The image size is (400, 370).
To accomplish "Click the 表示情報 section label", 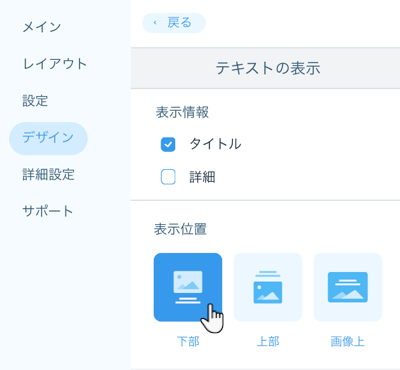I will (x=182, y=113).
